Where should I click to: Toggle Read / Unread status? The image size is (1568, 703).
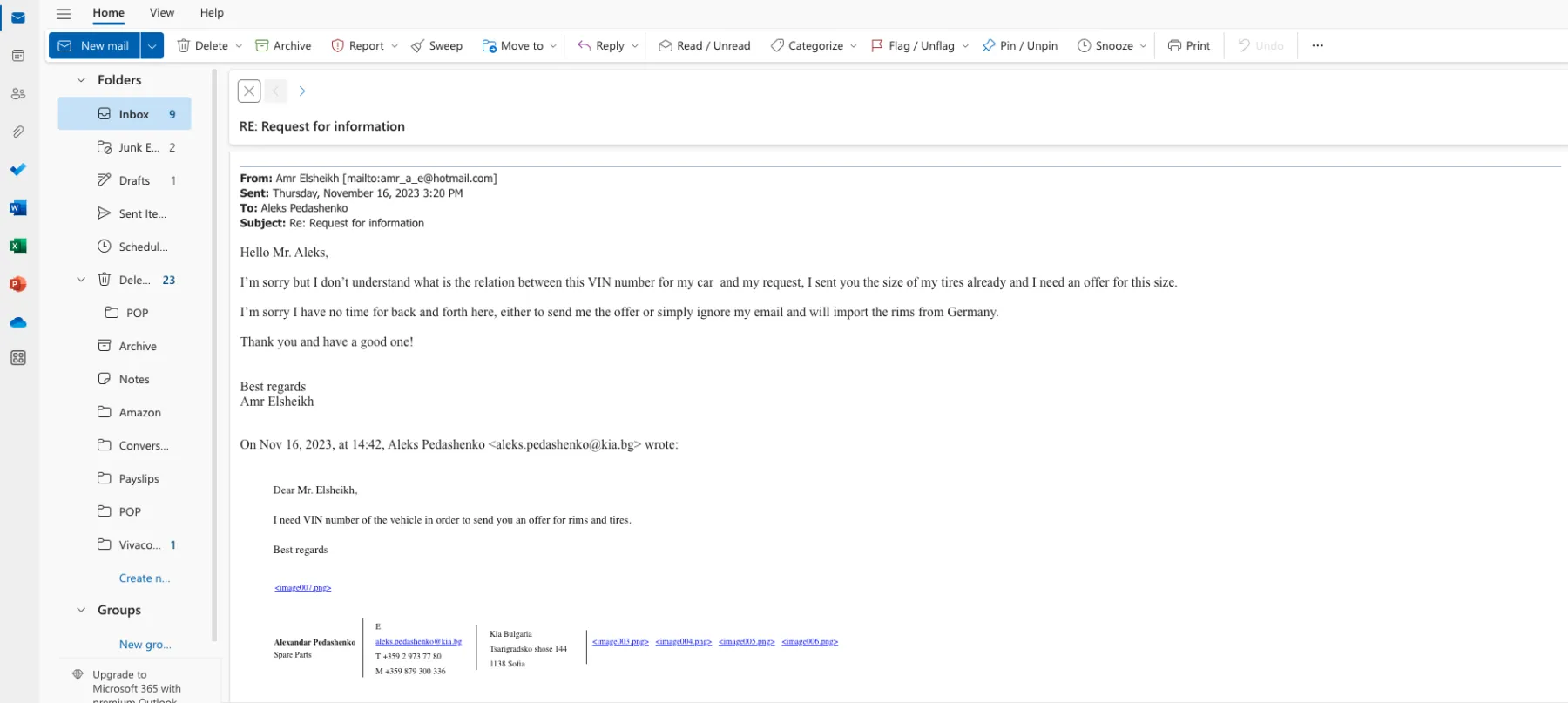pyautogui.click(x=705, y=45)
